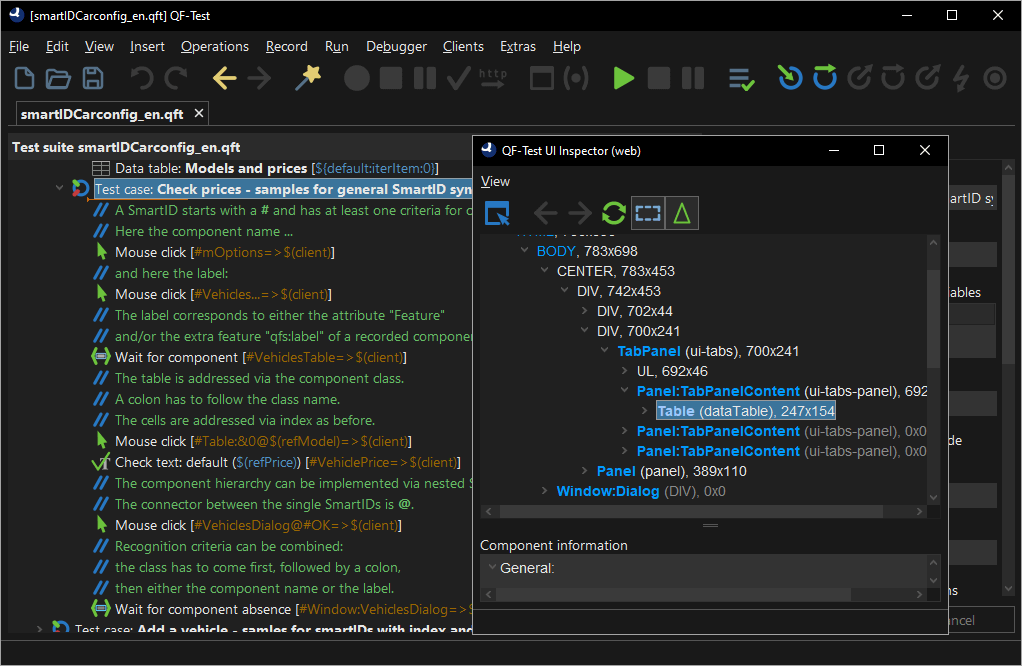Viewport: 1022px width, 666px height.
Task: Click the green Run test play button
Action: pyautogui.click(x=624, y=78)
